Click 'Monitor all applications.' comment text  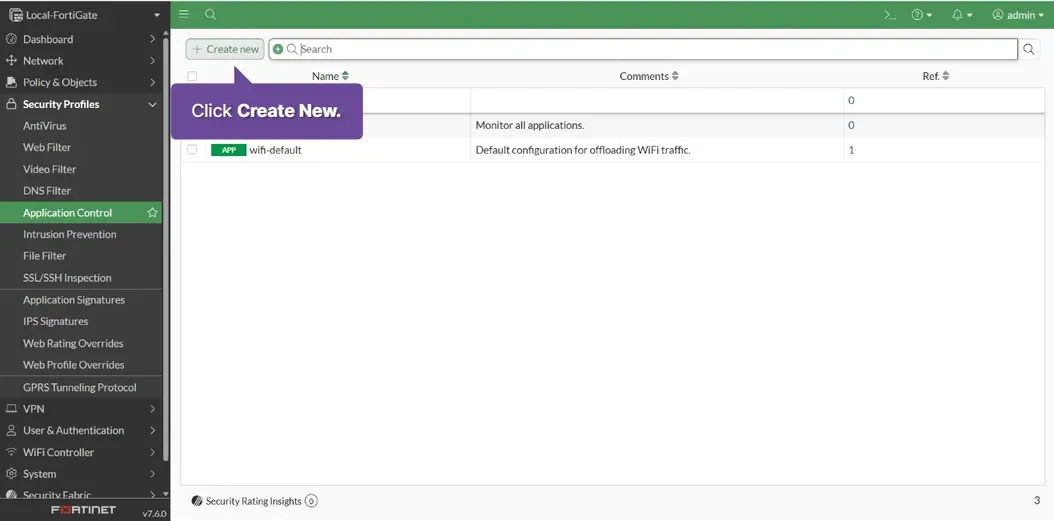[530, 125]
